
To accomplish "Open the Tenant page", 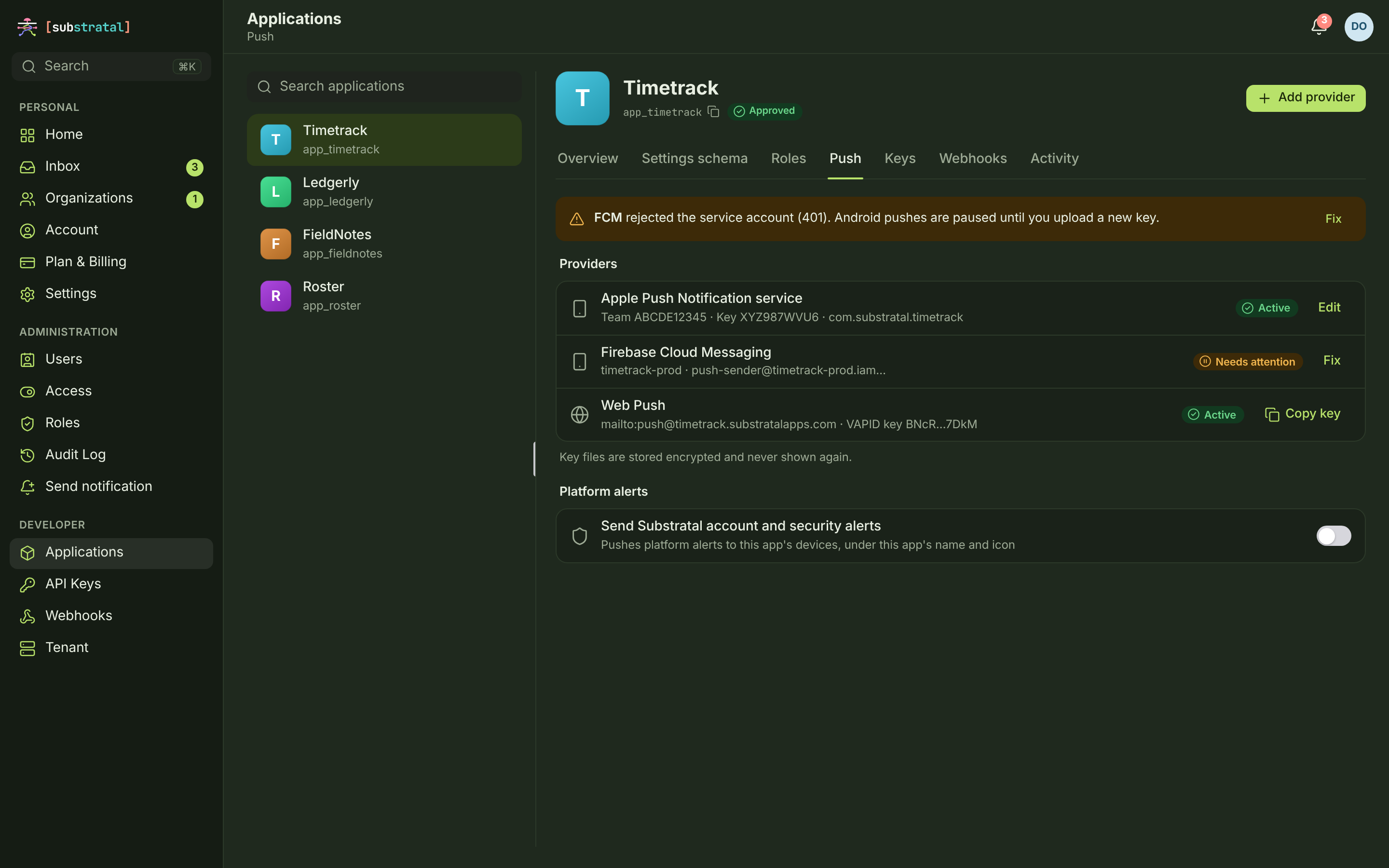I will click(x=111, y=648).
